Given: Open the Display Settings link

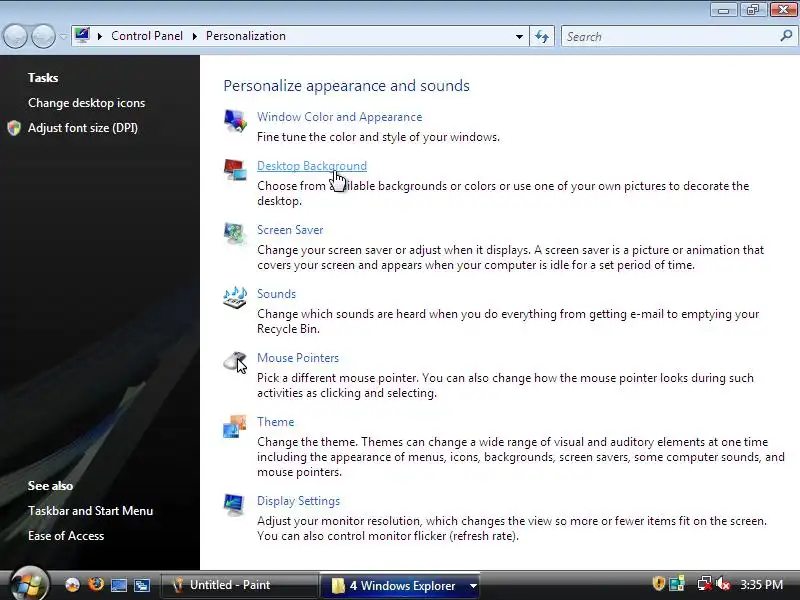Looking at the screenshot, I should [x=298, y=501].
